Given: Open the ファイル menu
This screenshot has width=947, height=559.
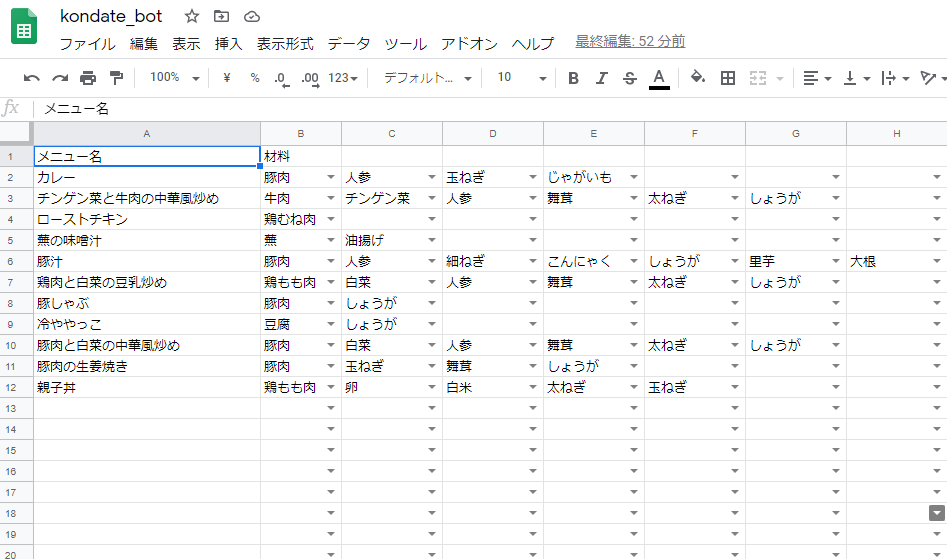Looking at the screenshot, I should 88,43.
